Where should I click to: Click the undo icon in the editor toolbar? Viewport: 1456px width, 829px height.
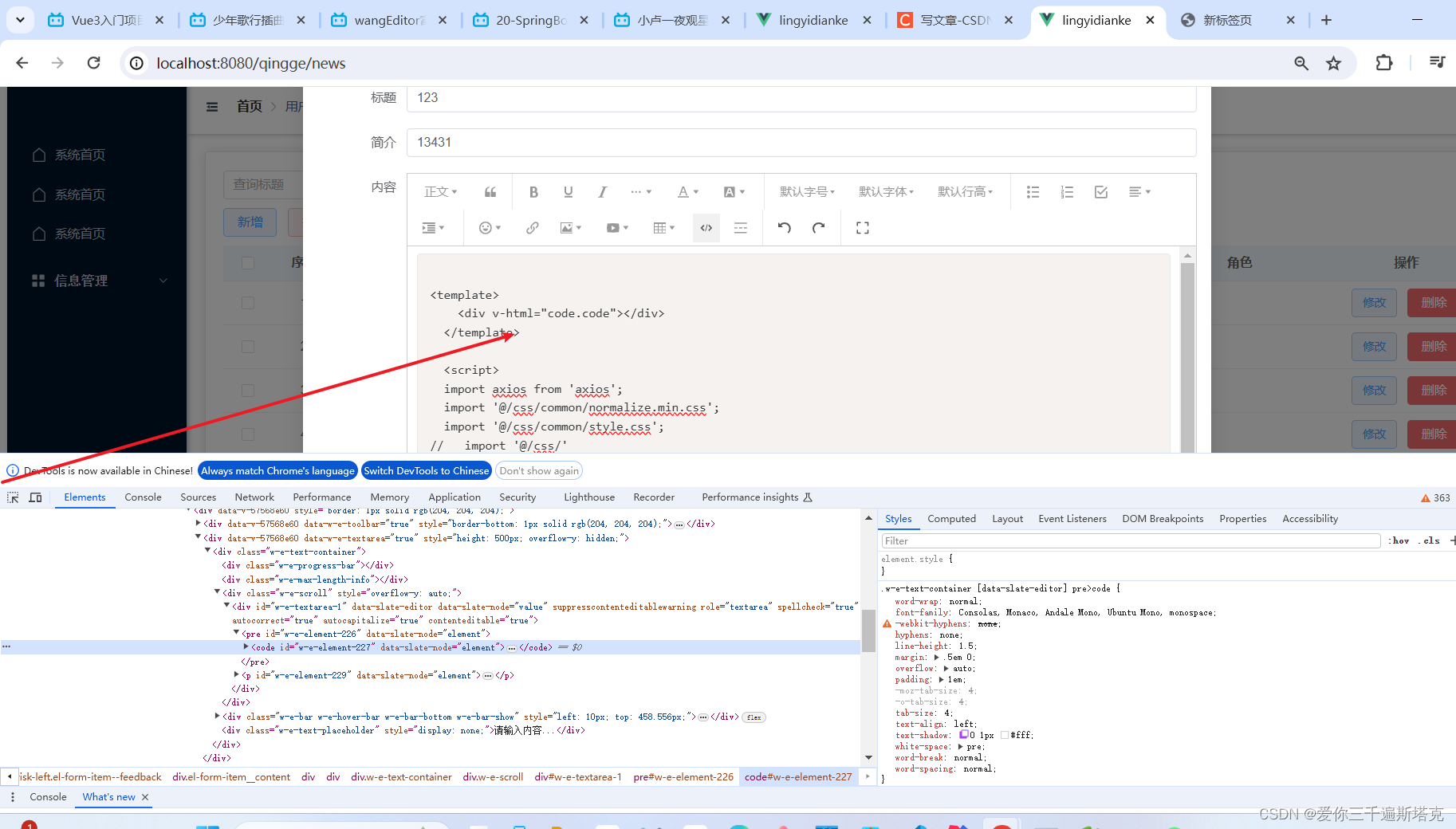coord(784,227)
